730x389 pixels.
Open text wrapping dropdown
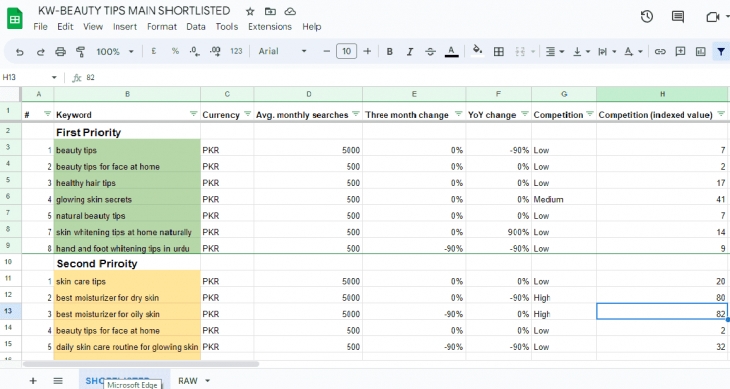(607, 52)
